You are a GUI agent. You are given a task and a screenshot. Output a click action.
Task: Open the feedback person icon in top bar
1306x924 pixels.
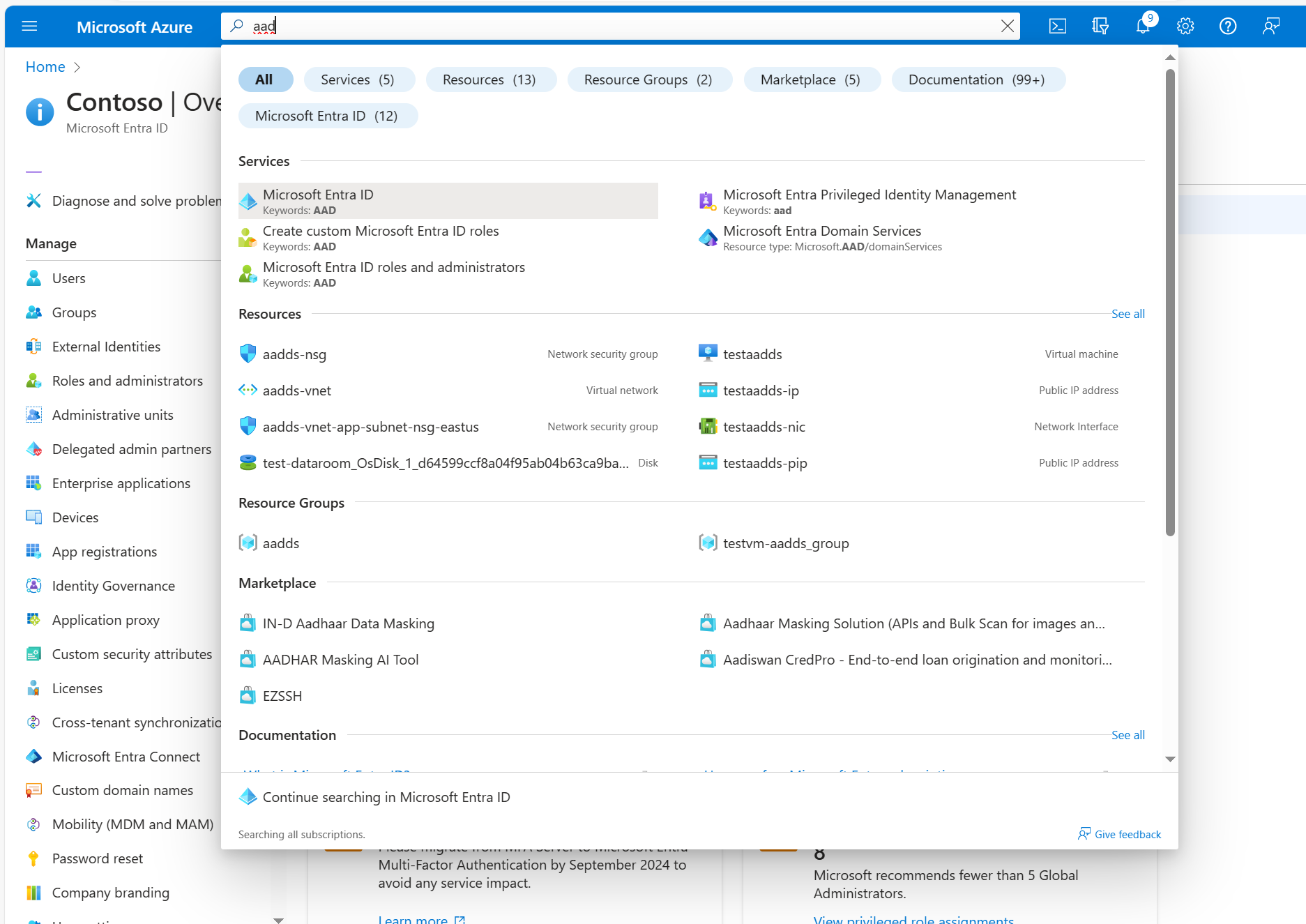(x=1271, y=26)
